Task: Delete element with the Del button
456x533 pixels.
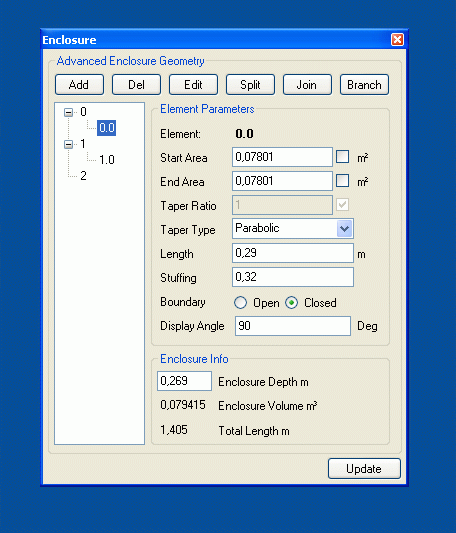Action: pyautogui.click(x=136, y=85)
